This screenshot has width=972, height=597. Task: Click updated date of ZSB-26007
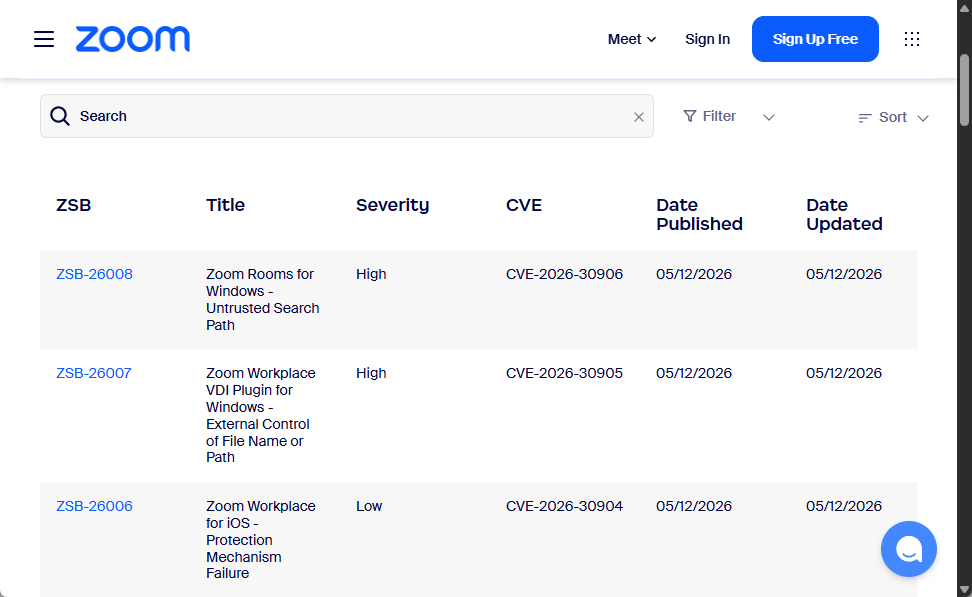pos(844,373)
